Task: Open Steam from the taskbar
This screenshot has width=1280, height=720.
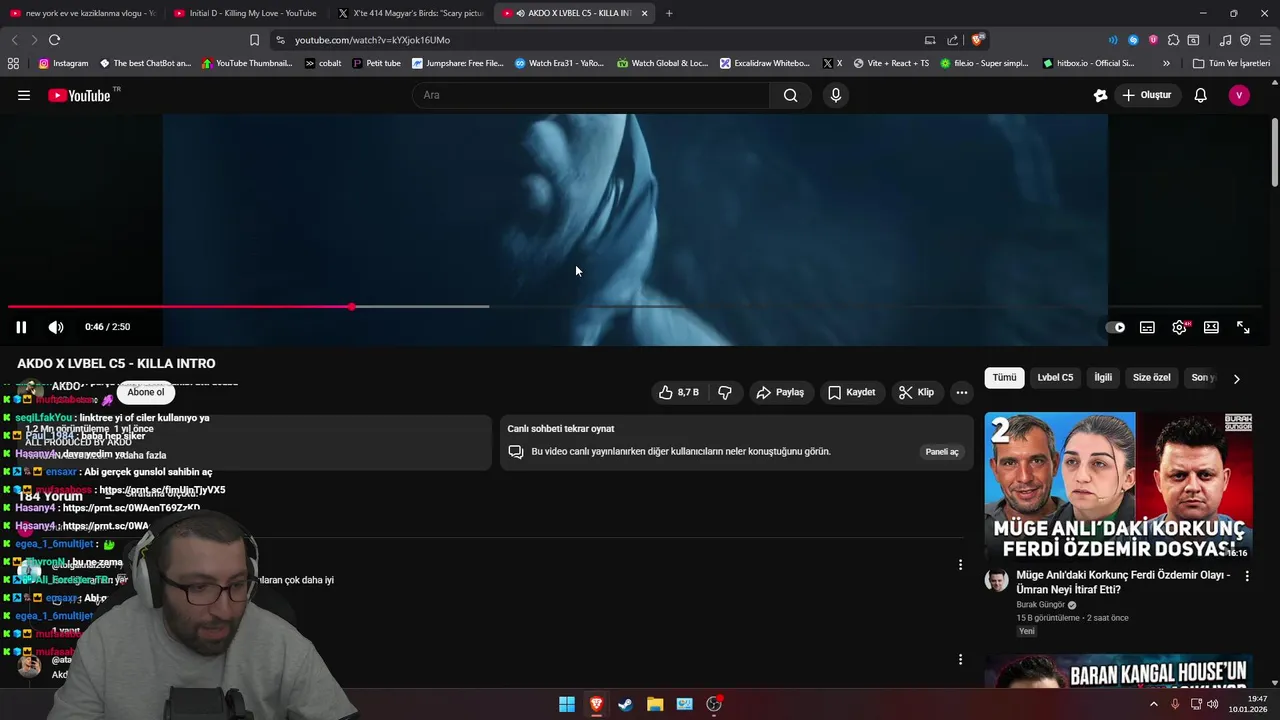Action: coord(625,704)
